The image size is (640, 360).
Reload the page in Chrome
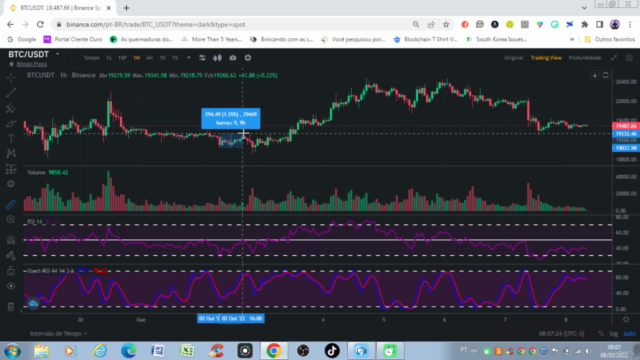(40, 24)
